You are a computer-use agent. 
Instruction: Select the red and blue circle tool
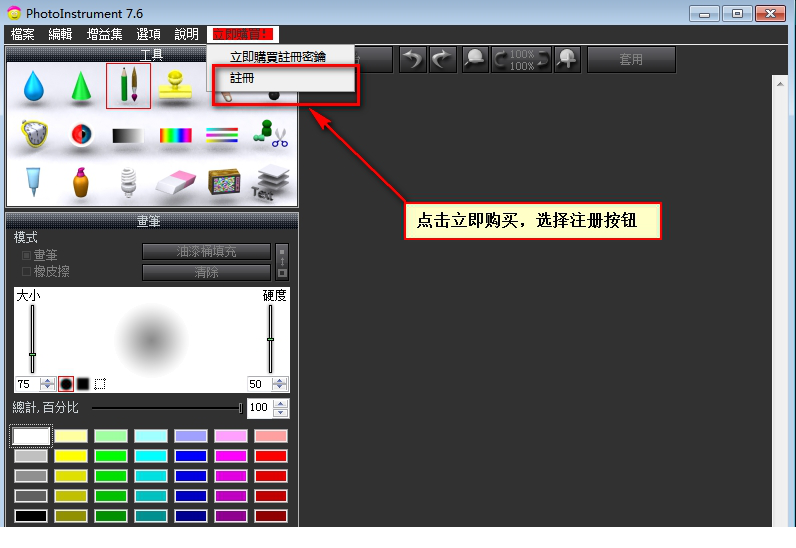tap(81, 135)
